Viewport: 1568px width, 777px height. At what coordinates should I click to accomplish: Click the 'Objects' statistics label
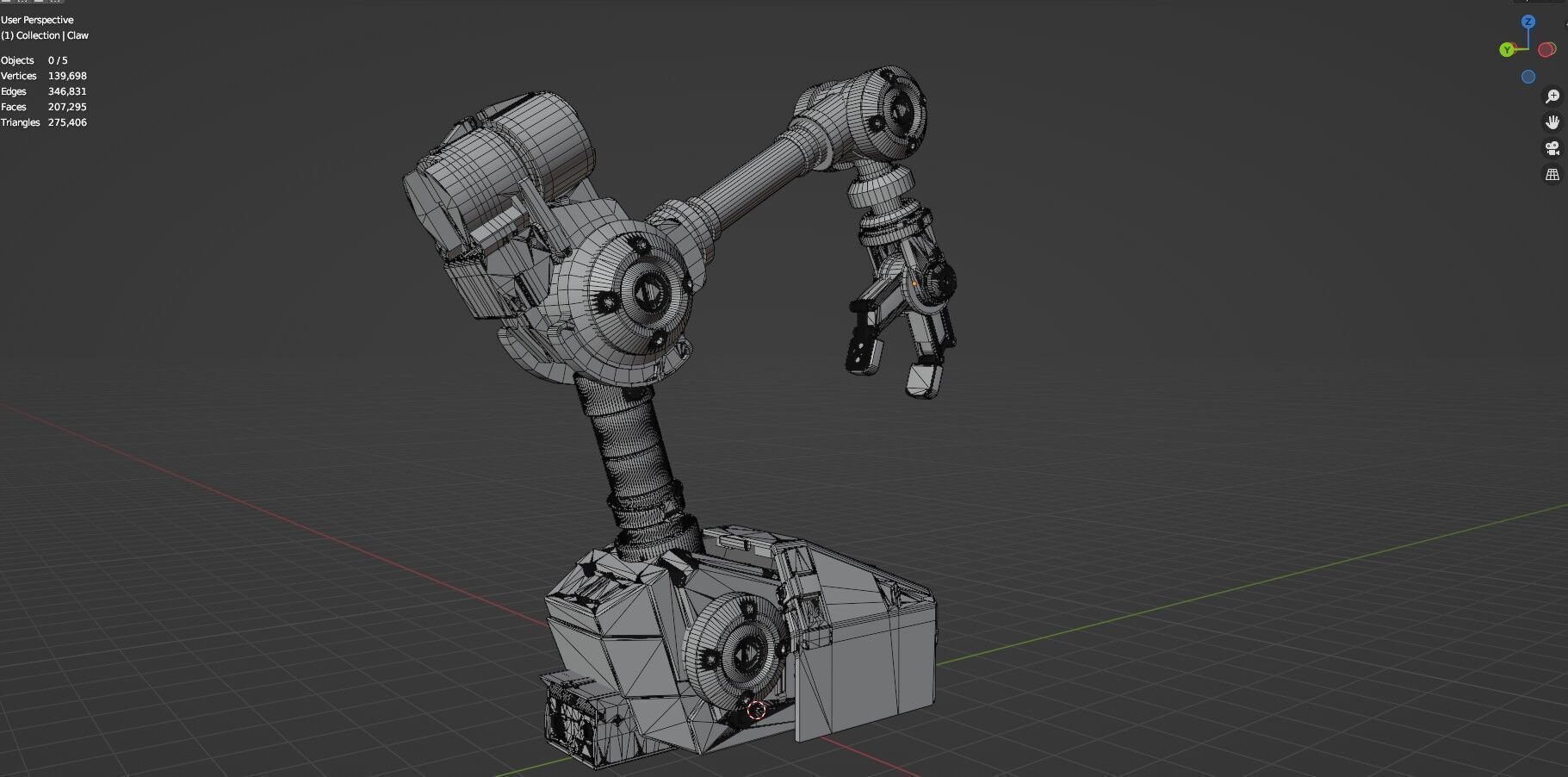click(17, 60)
